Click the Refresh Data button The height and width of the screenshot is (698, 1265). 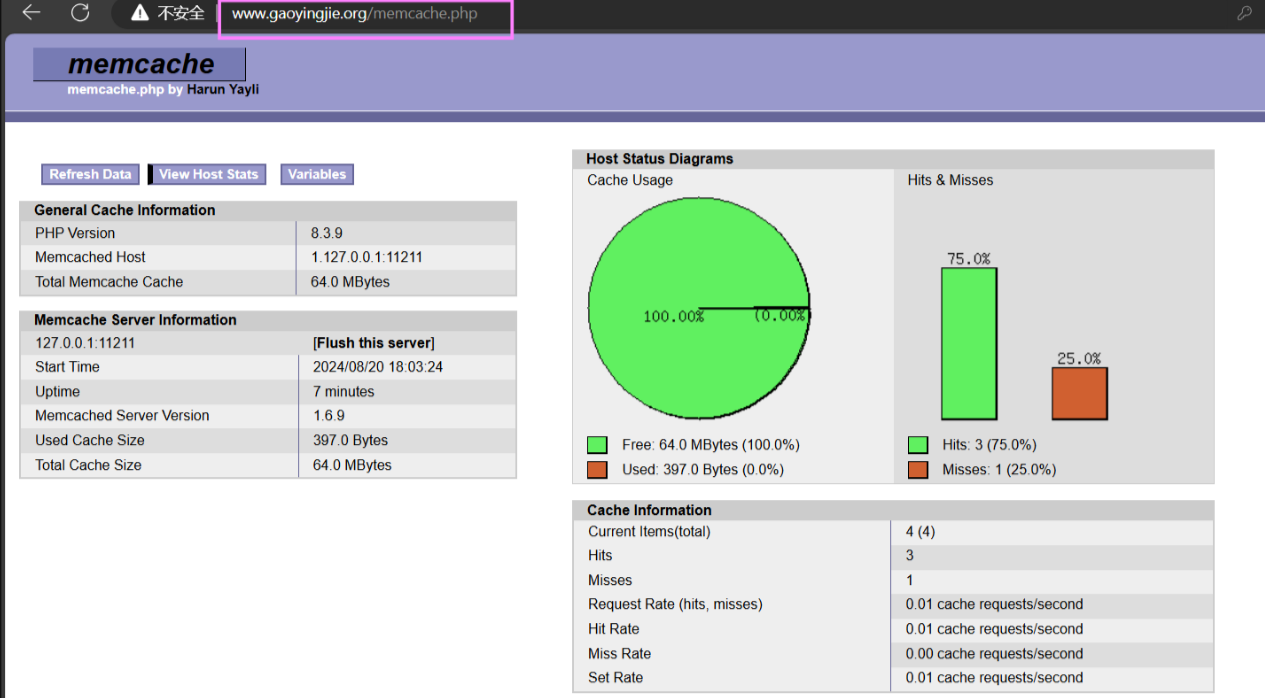click(x=90, y=174)
